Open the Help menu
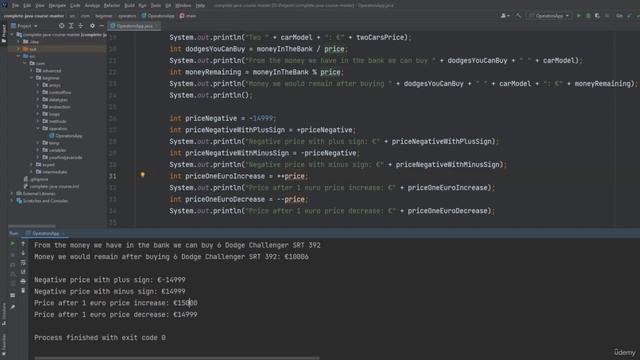The width and height of the screenshot is (640, 360). (200, 6)
